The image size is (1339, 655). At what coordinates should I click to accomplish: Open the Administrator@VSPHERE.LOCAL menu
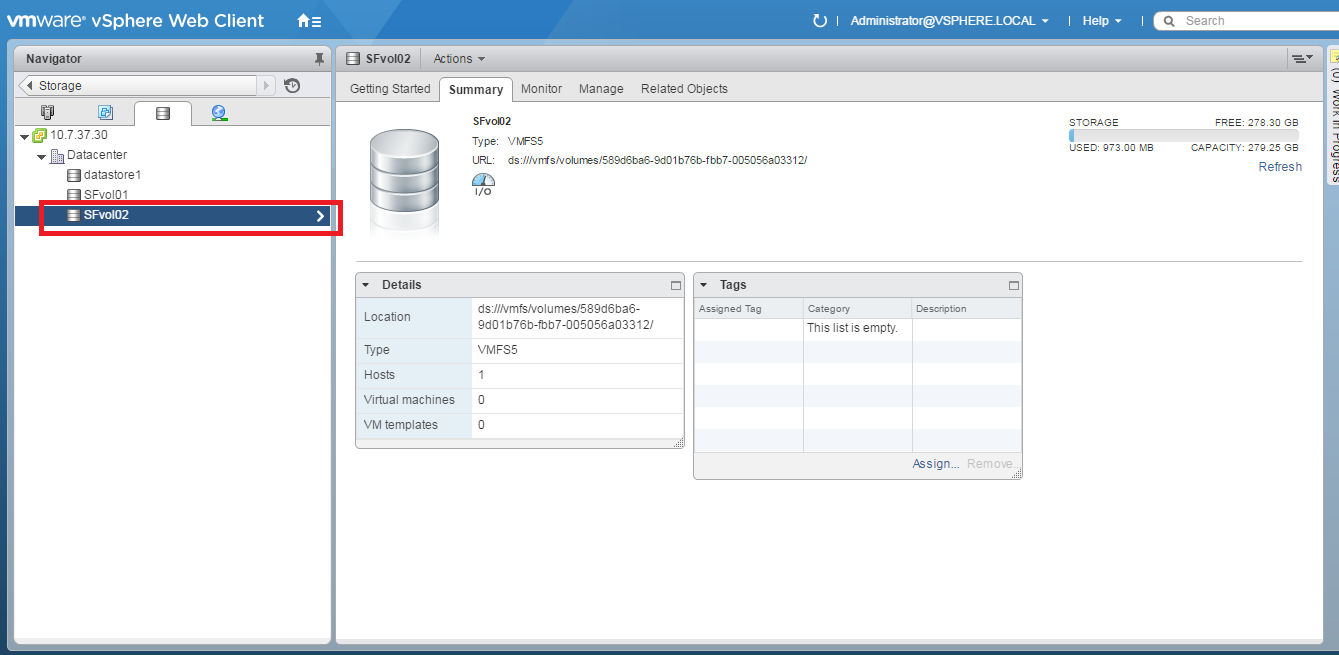950,21
